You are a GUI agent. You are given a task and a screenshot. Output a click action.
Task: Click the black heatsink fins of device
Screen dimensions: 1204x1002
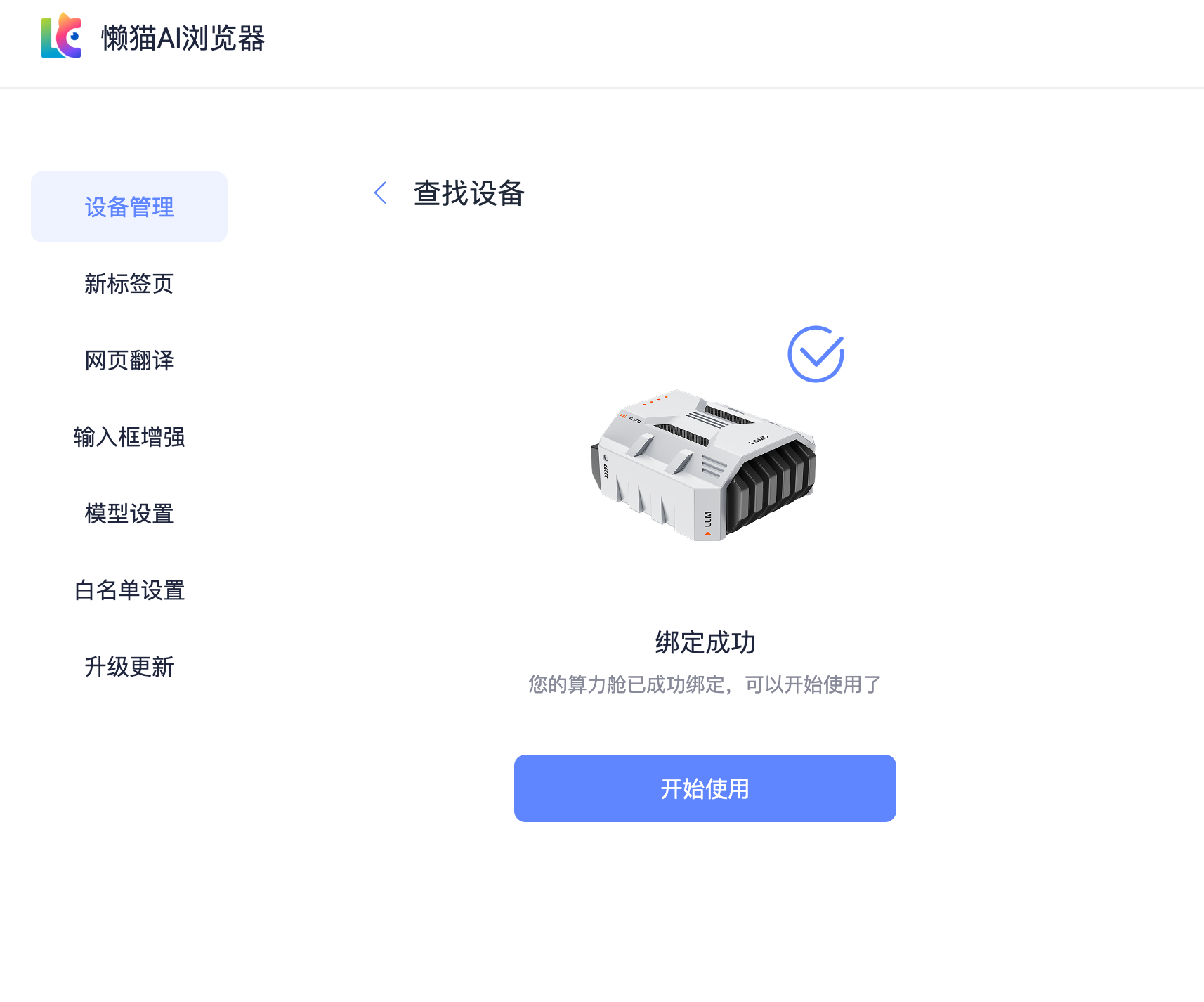pos(771,485)
